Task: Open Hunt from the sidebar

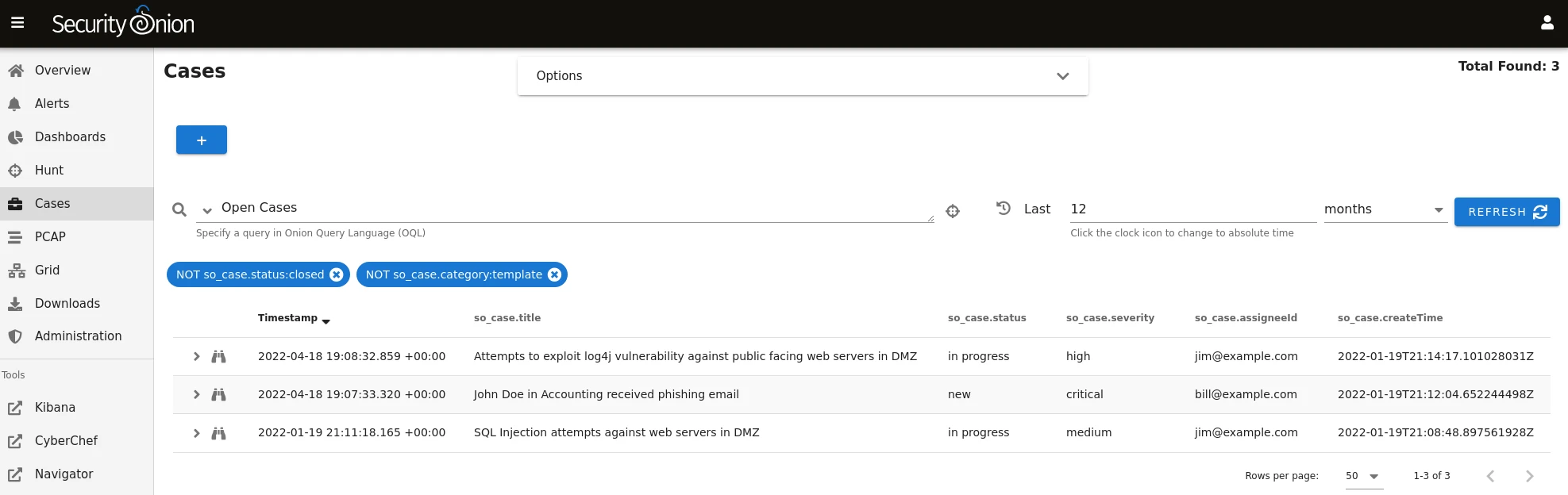Action: tap(49, 171)
